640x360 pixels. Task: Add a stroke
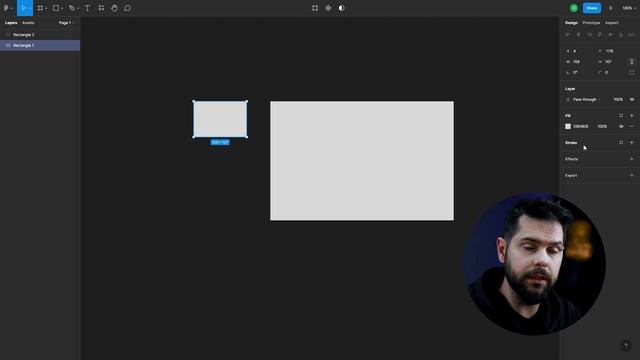tap(632, 143)
